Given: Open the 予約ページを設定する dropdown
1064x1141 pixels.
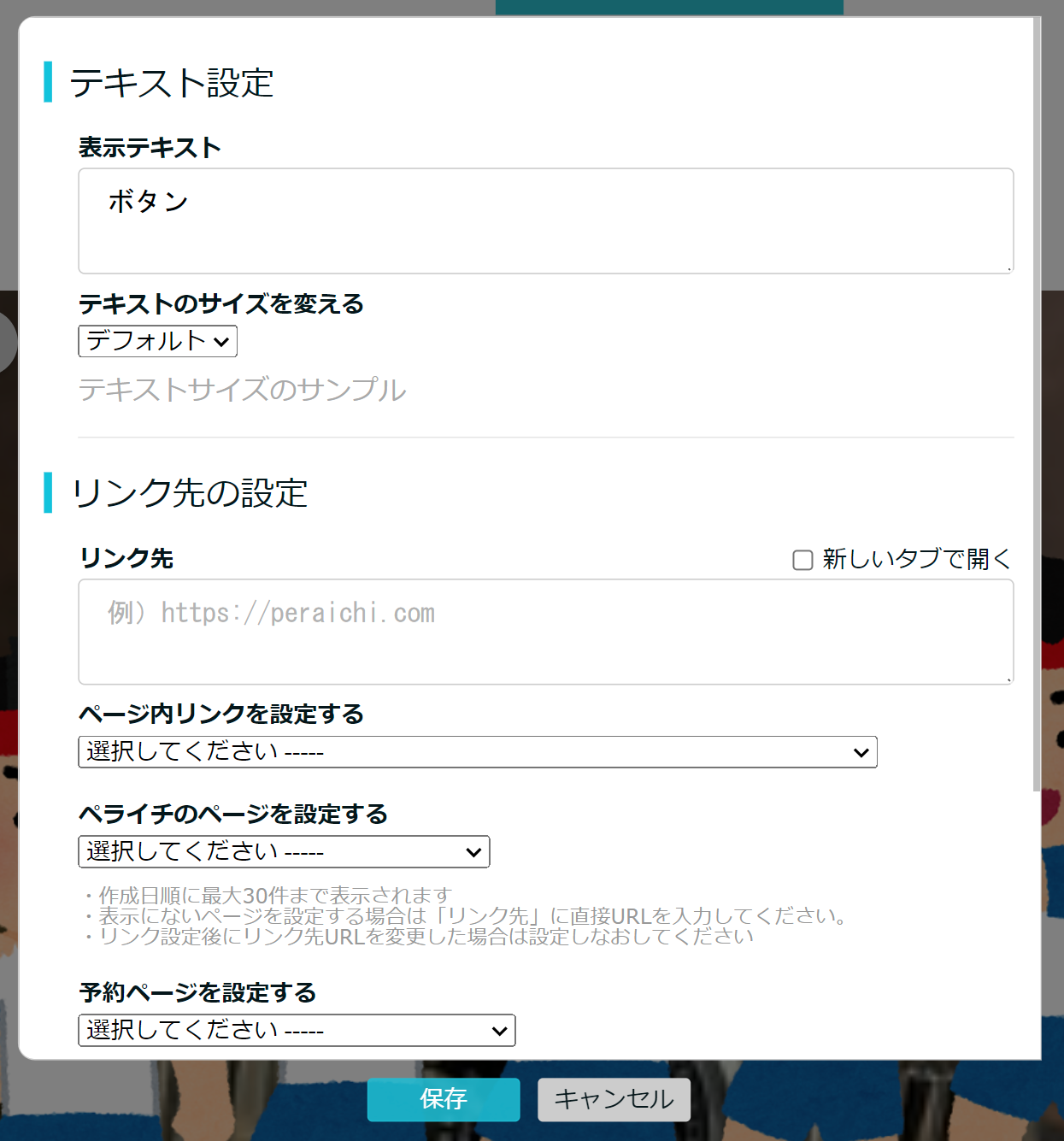Looking at the screenshot, I should (297, 1031).
